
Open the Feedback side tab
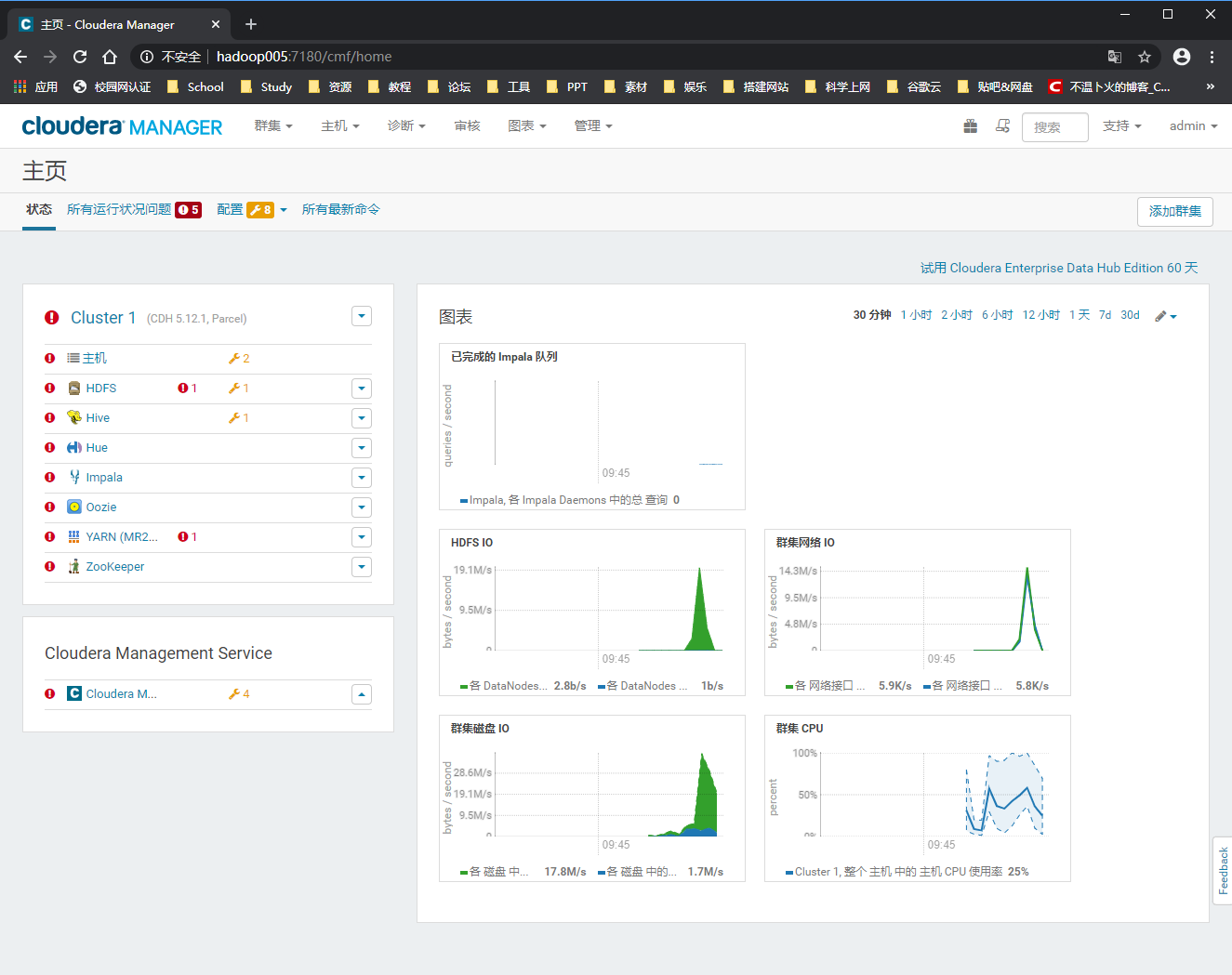1223,871
